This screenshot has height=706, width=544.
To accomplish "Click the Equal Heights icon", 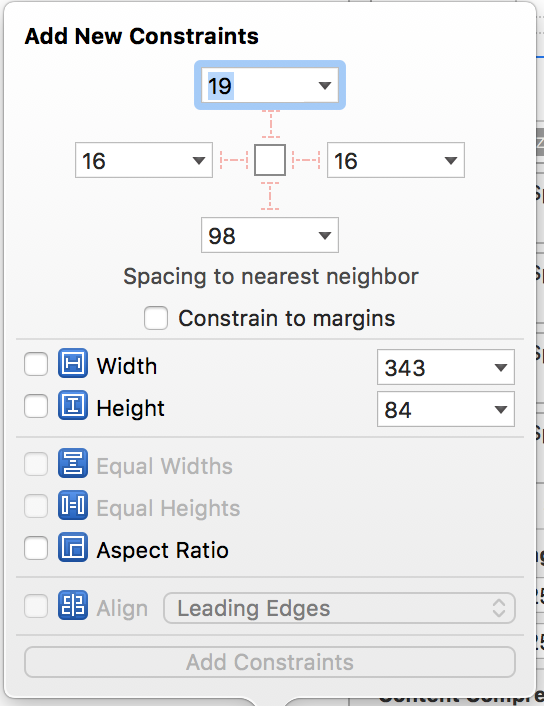I will (x=73, y=505).
